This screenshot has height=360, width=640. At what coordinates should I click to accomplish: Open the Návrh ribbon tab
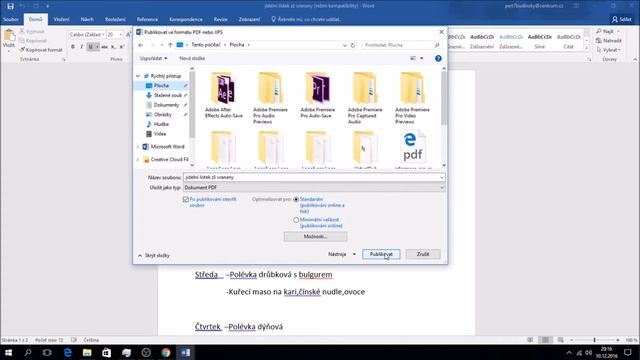click(87, 19)
